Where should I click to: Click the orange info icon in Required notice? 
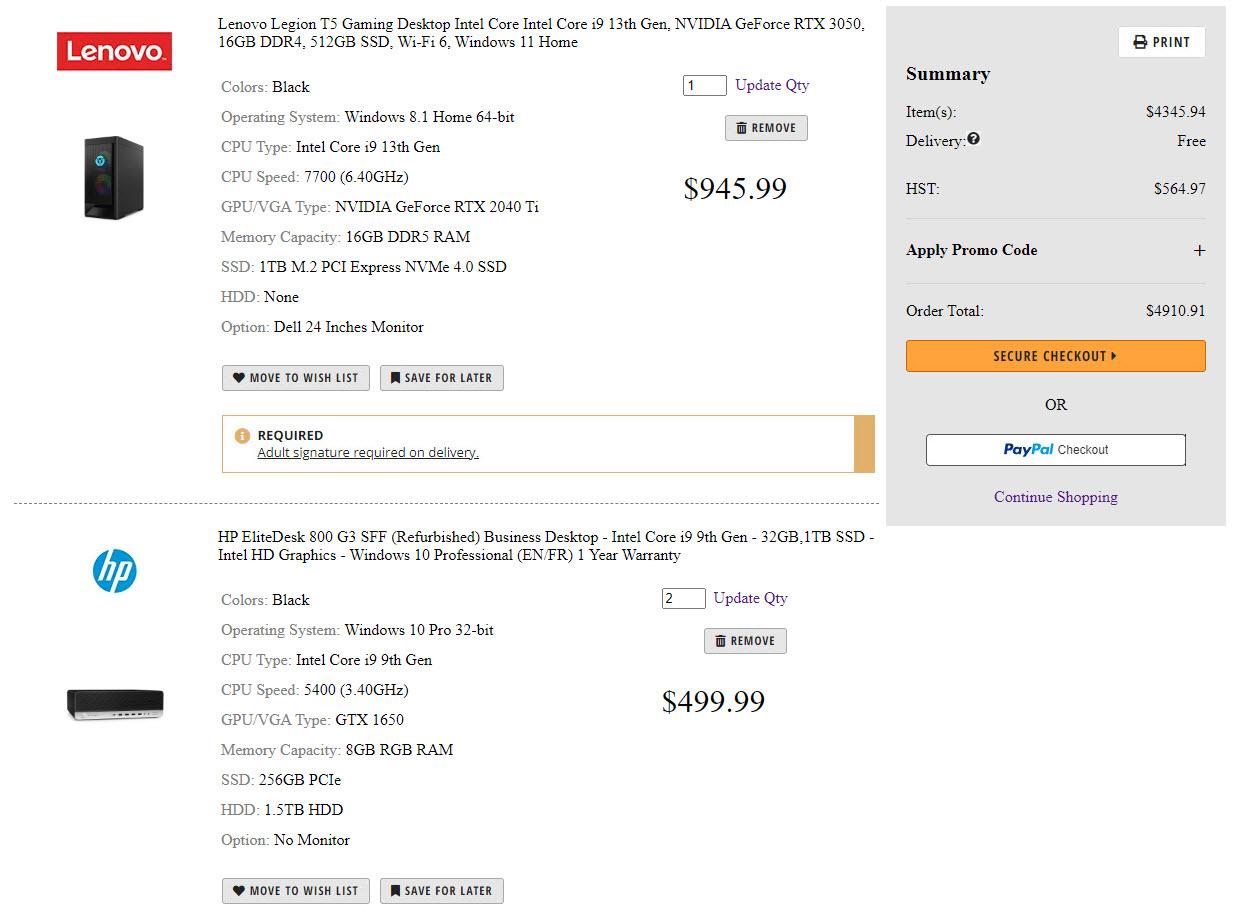tap(242, 436)
